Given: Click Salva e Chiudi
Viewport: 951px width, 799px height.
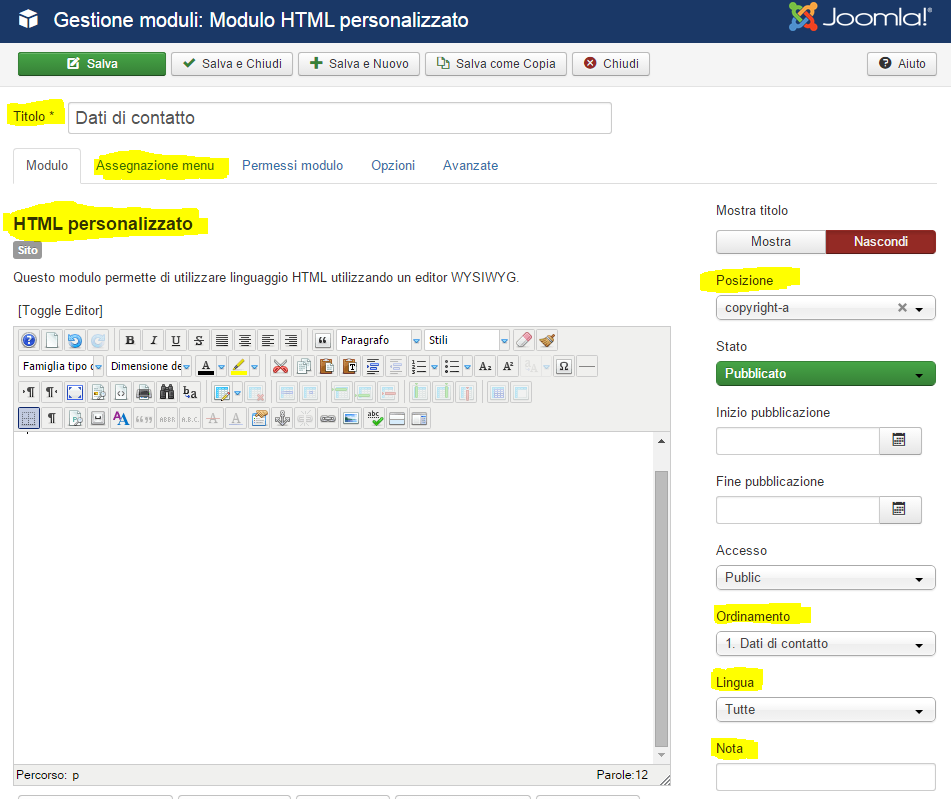Looking at the screenshot, I should coord(231,63).
